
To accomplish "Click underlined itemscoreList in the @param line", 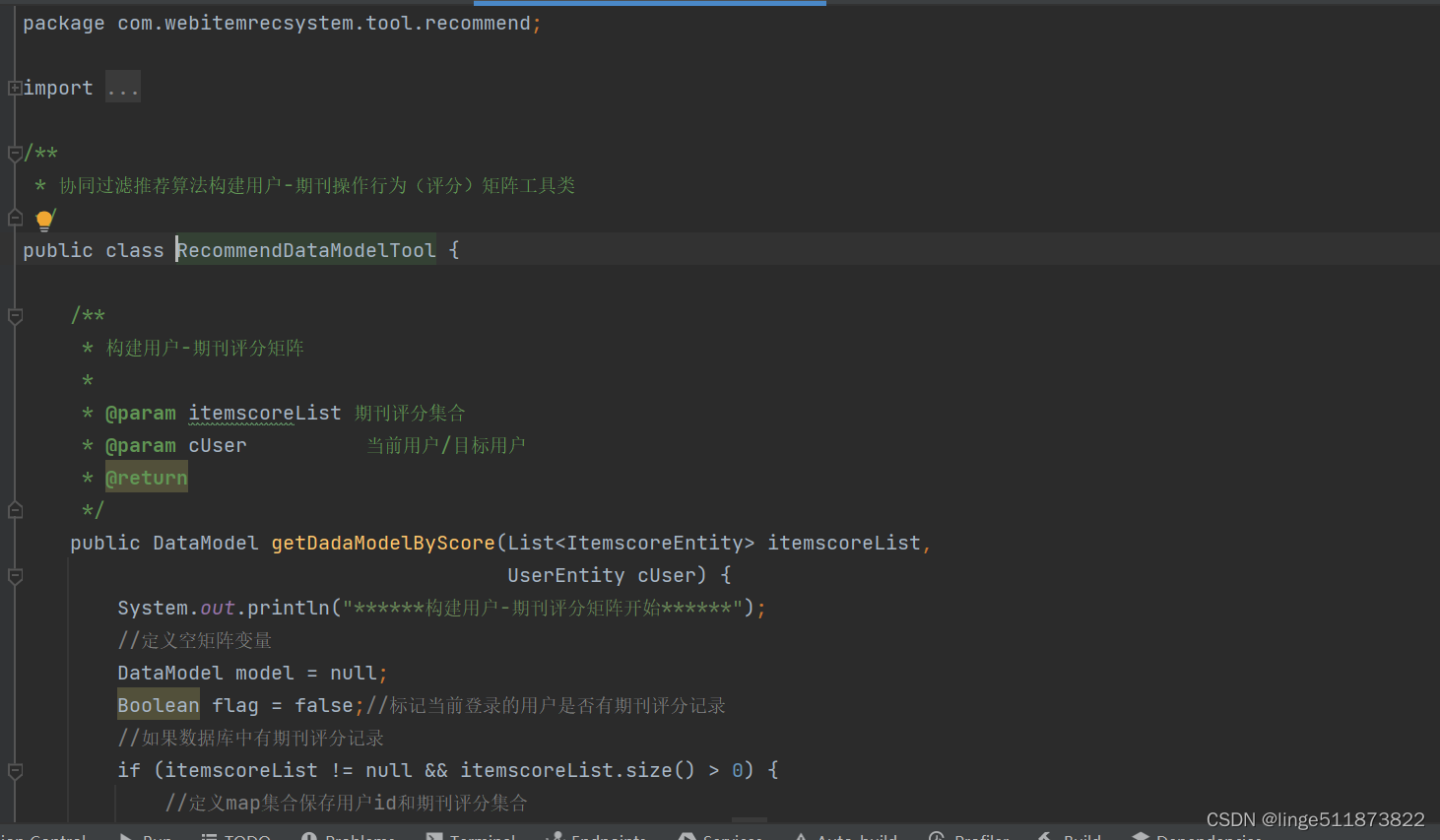I will pos(265,413).
